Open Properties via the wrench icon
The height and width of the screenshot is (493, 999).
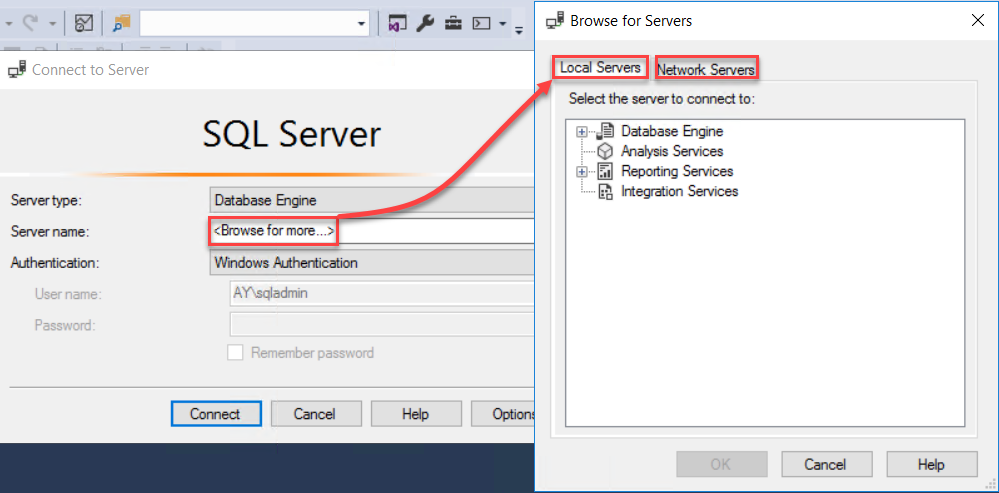425,24
